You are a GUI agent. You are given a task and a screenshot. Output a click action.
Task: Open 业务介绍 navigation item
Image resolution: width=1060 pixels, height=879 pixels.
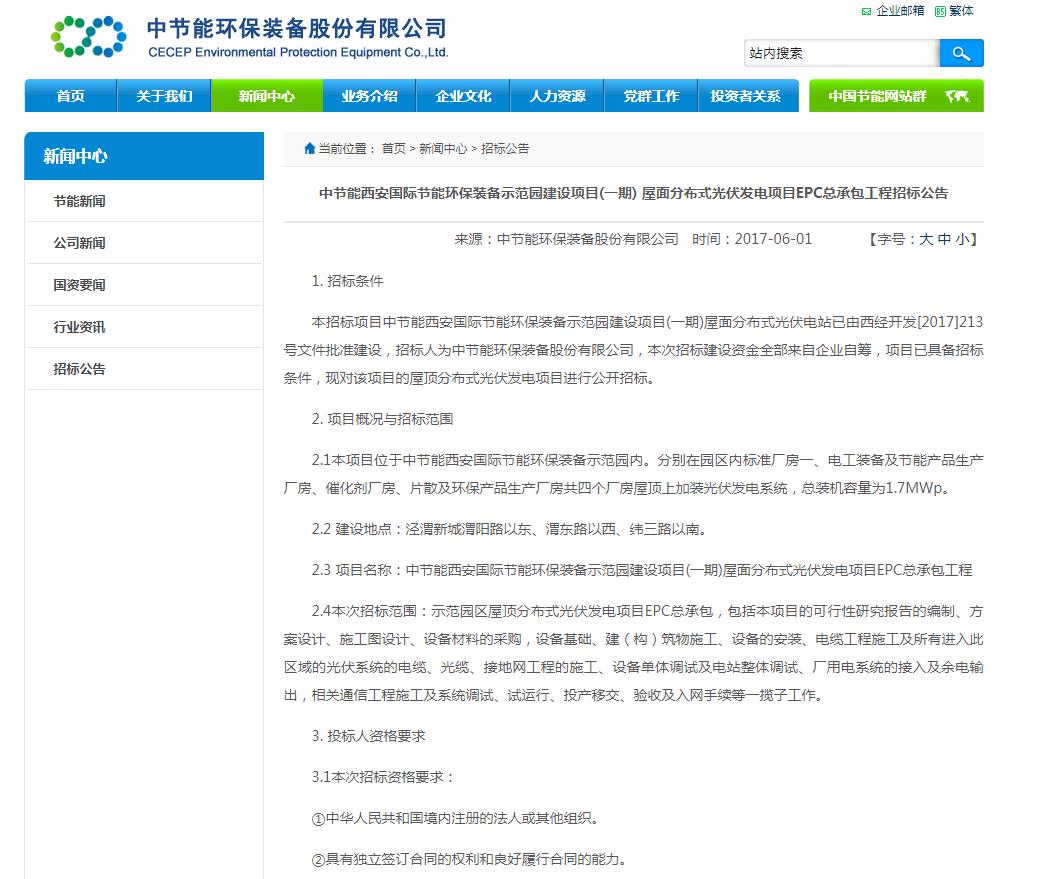click(369, 96)
